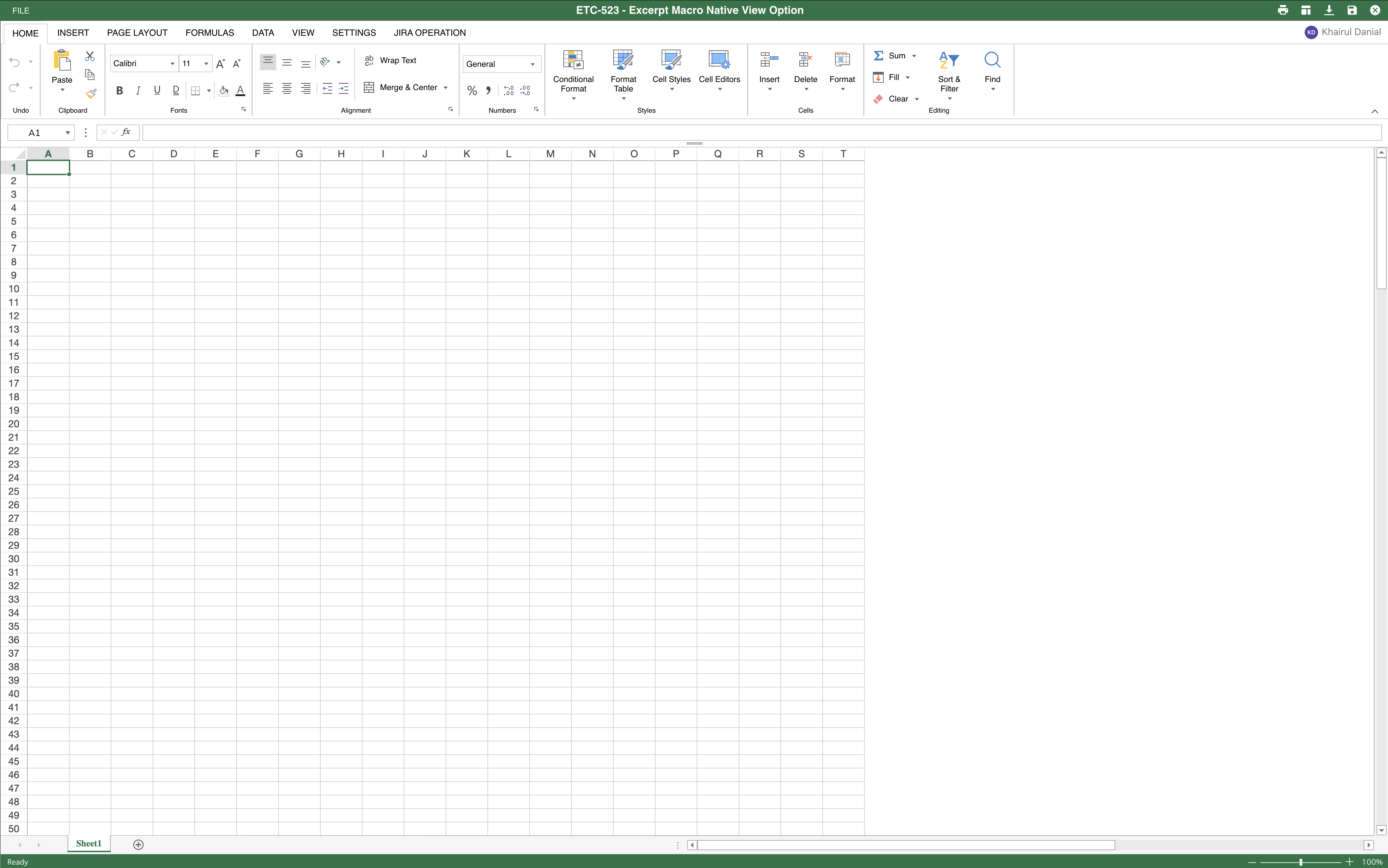Switch to the FORMULAS tab
This screenshot has width=1388, height=868.
[210, 33]
